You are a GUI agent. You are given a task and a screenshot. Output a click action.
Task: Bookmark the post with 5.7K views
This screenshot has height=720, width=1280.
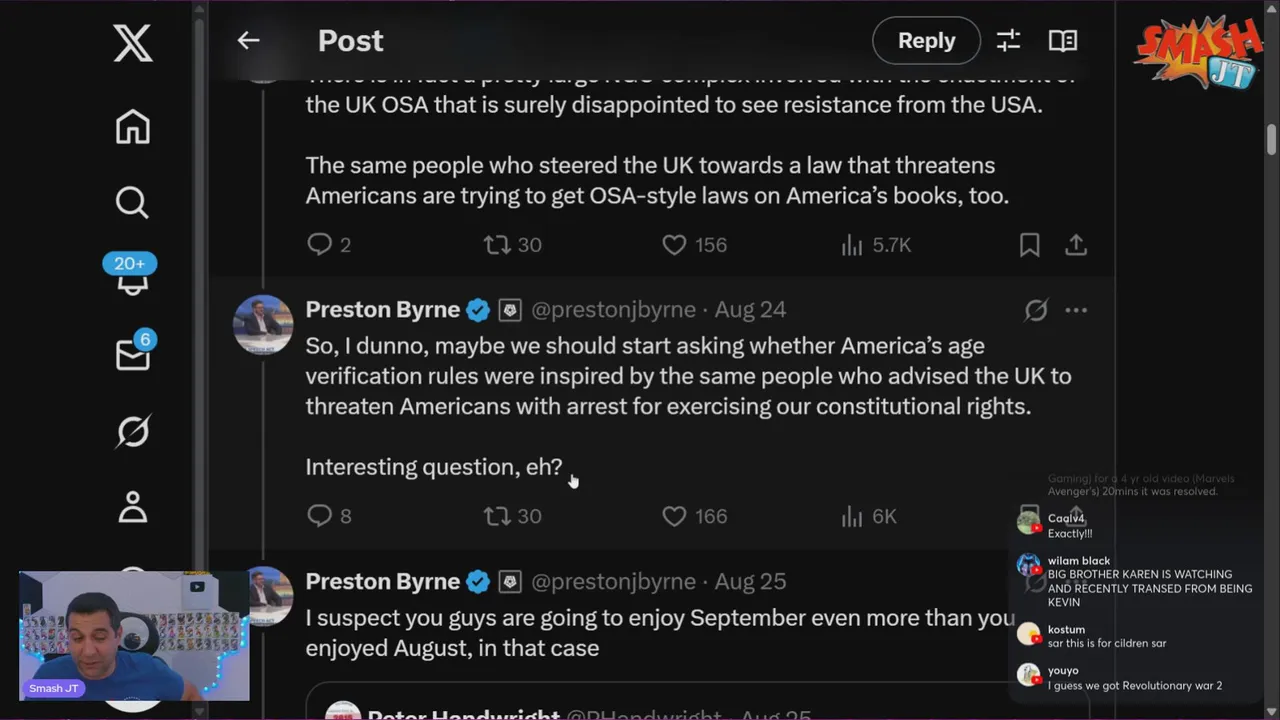1029,245
